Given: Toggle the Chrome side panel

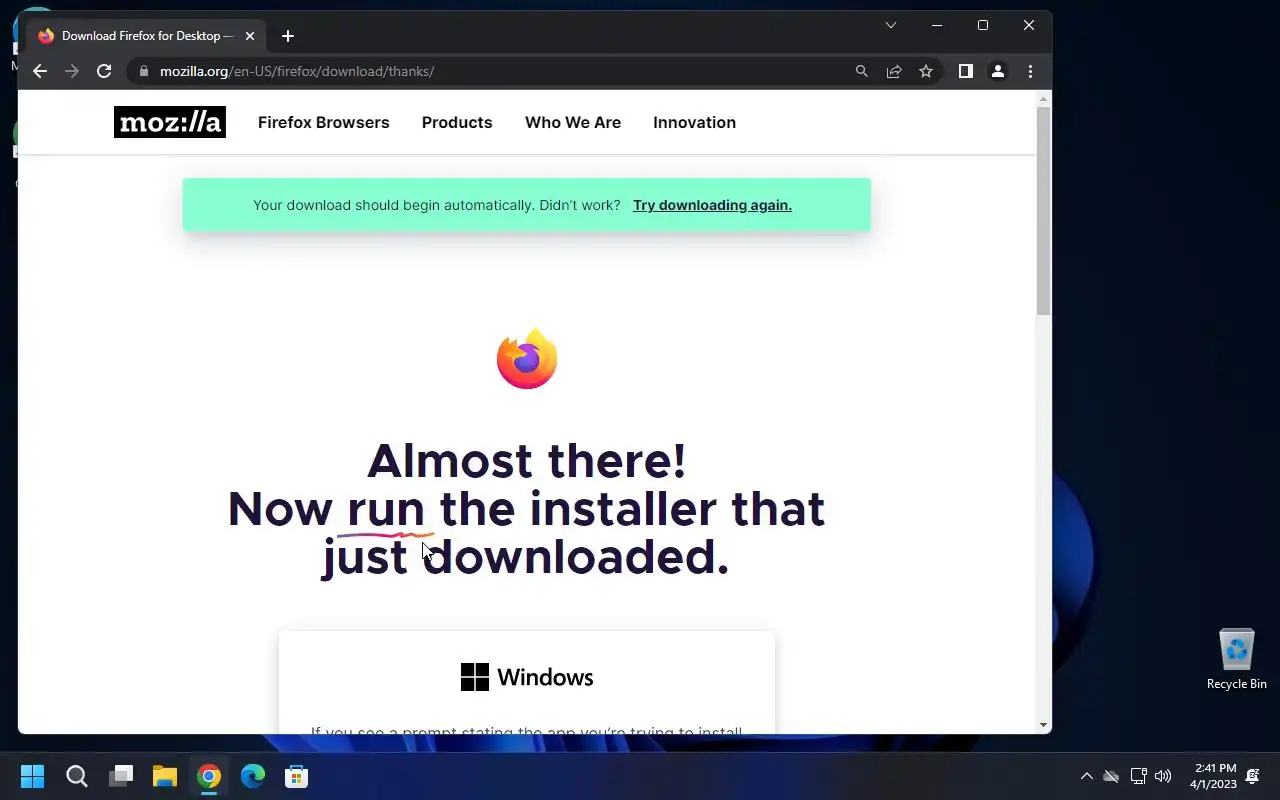Looking at the screenshot, I should (966, 71).
